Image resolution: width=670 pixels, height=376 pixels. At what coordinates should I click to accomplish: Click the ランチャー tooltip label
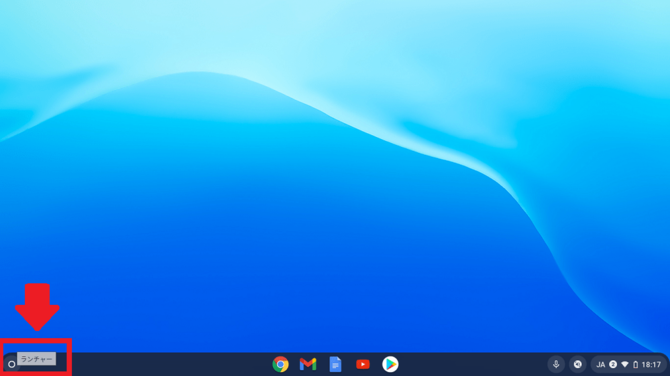[x=36, y=359]
